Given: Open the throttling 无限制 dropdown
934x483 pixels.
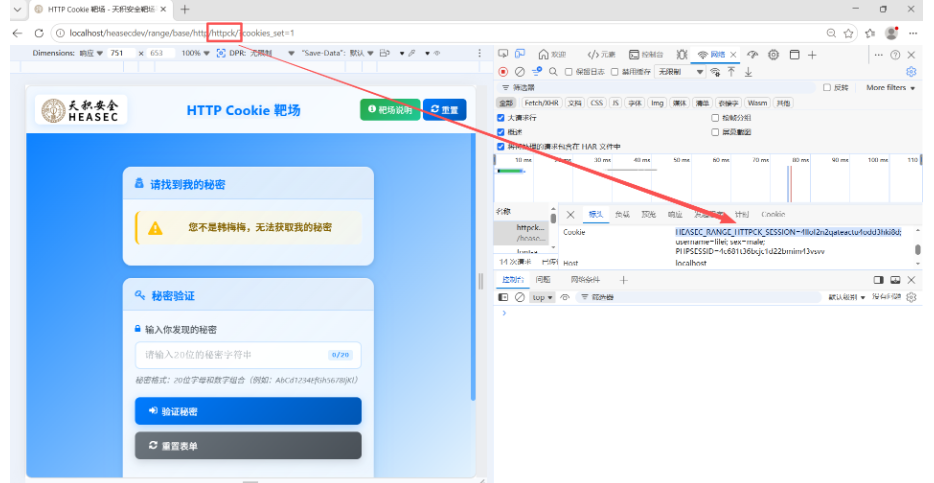Looking at the screenshot, I should 680,71.
